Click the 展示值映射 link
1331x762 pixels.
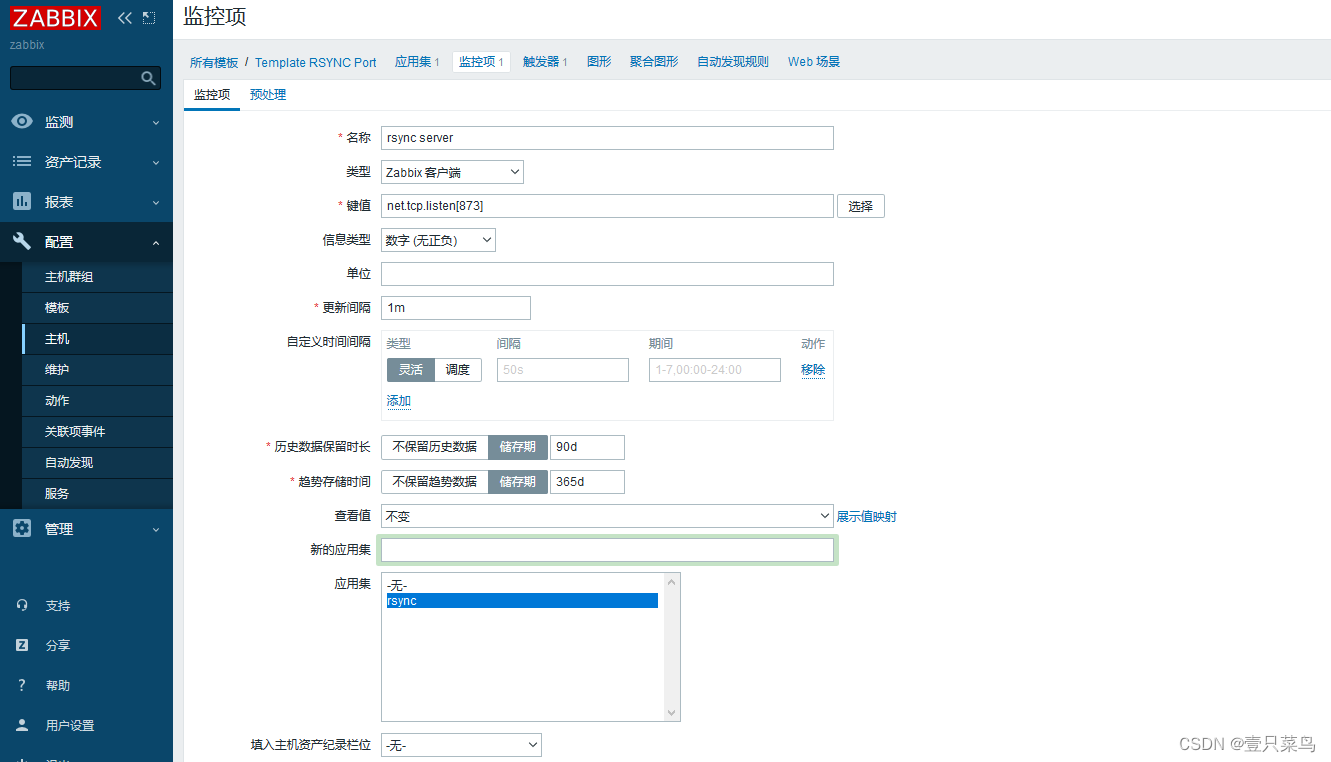[x=867, y=516]
